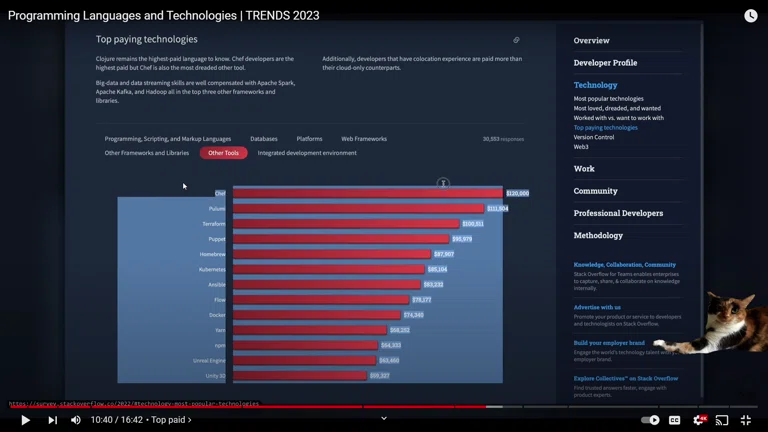Click the Chef salary bar in chart
This screenshot has width=768, height=432.
[x=367, y=193]
